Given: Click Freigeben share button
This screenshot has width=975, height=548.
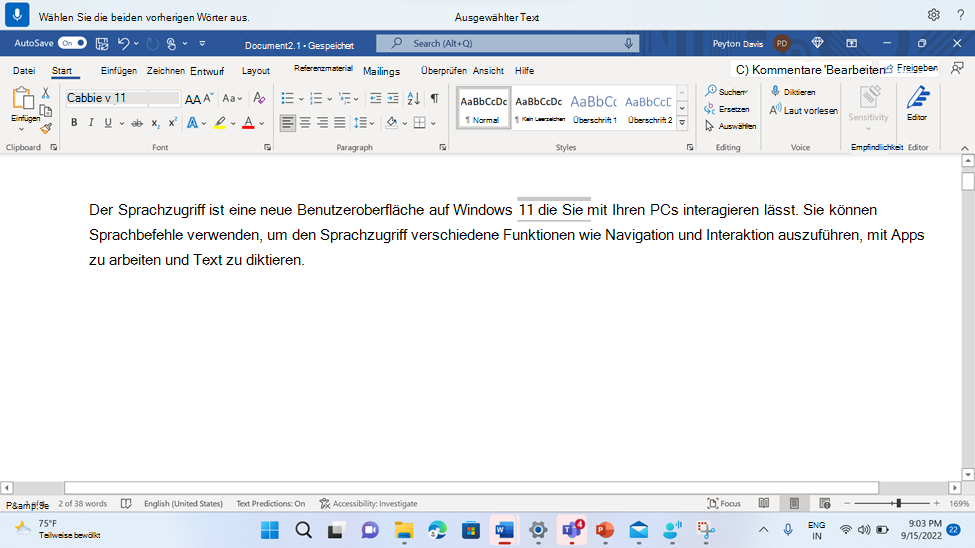Looking at the screenshot, I should (x=912, y=68).
